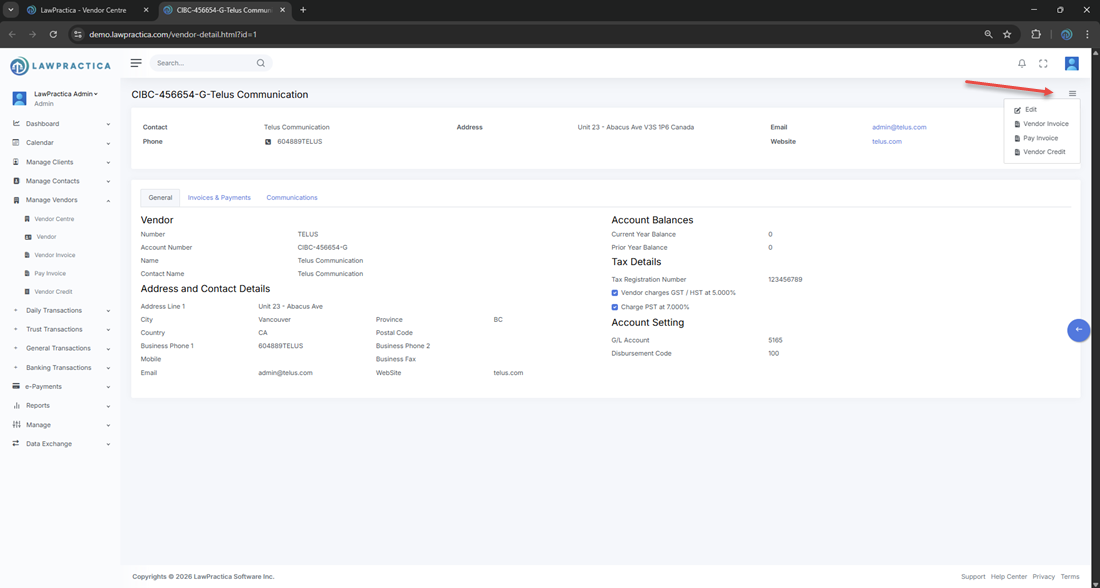Uncheck Vendor charges GST / HST checkbox
Viewport: 1100px width, 588px height.
[x=615, y=293]
